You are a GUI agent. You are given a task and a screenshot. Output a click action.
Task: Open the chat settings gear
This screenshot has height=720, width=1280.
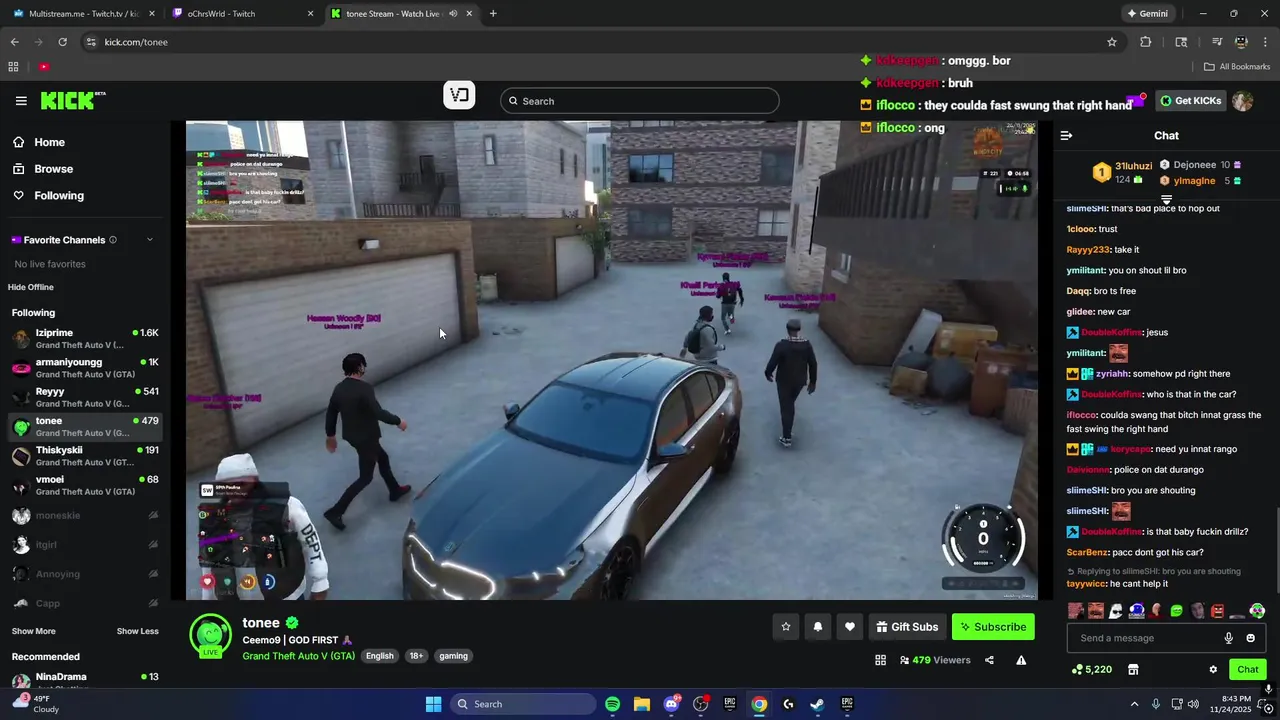pyautogui.click(x=1213, y=669)
